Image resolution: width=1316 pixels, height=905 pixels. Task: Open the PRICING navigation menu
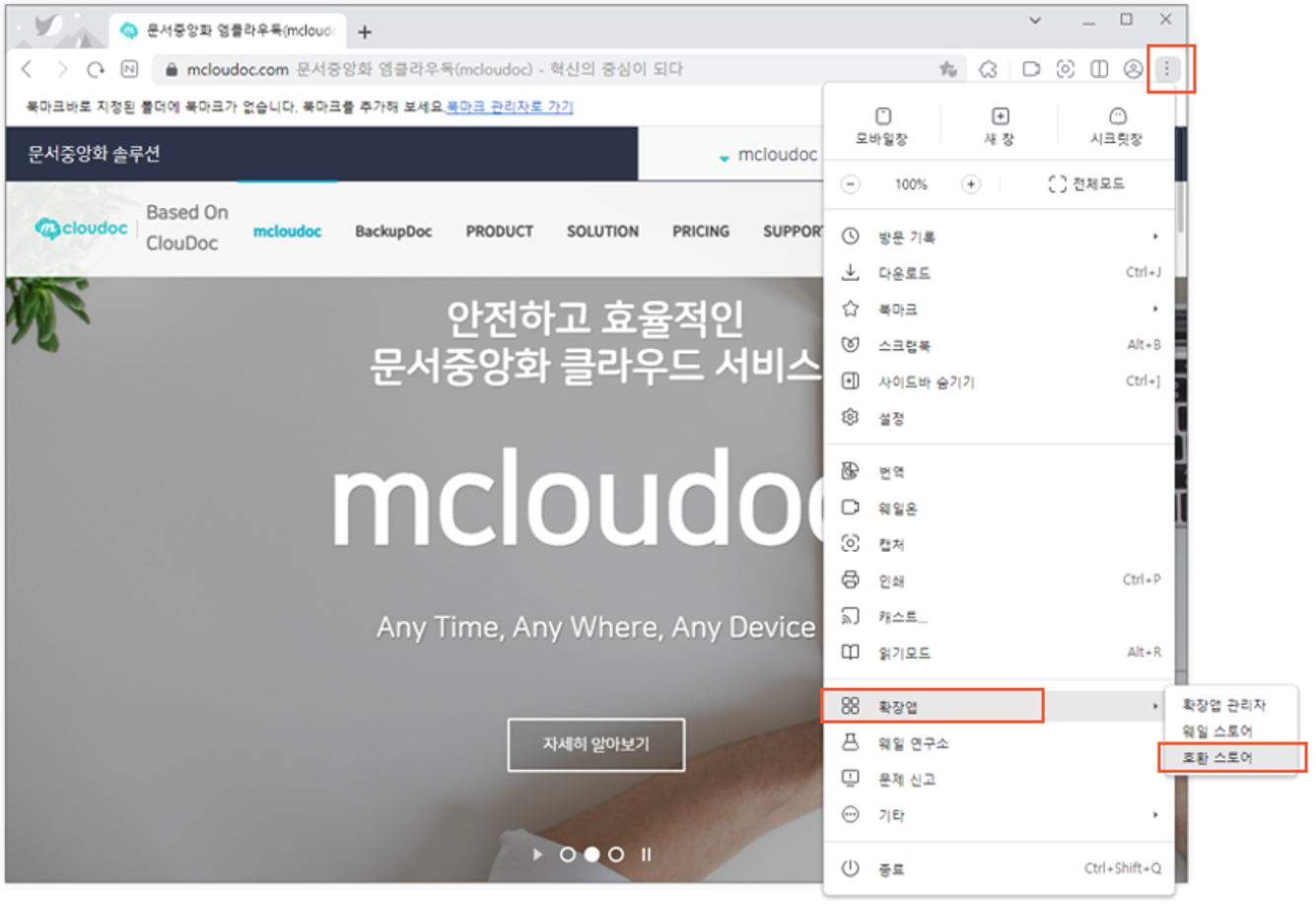tap(701, 232)
